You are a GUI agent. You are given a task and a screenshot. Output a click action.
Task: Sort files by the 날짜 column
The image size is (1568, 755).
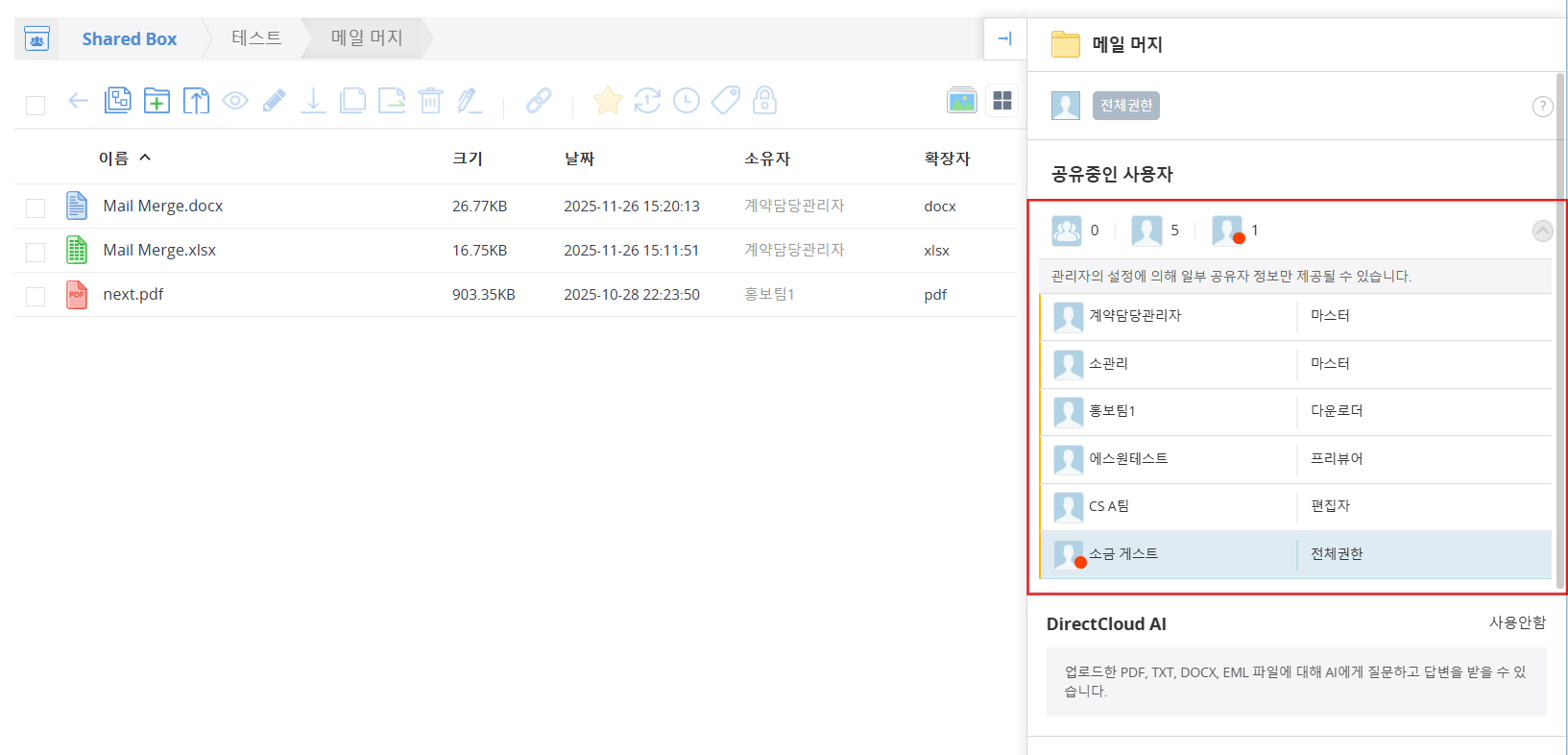579,158
